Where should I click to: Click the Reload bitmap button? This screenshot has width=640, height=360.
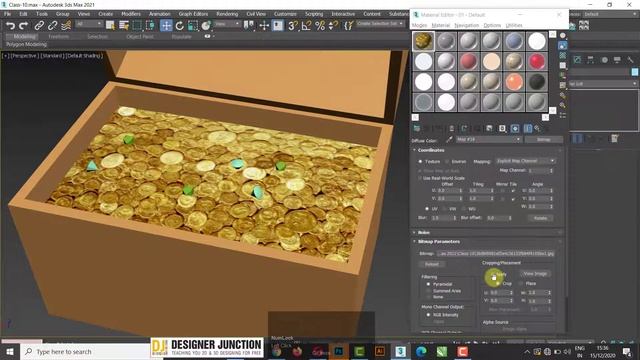pos(432,264)
